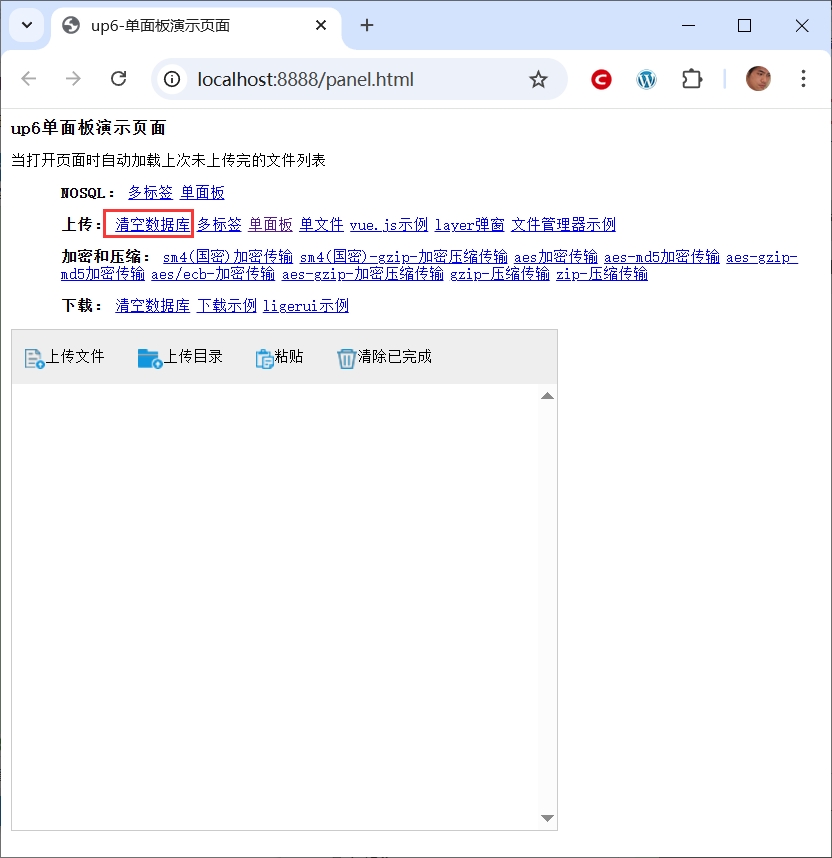The width and height of the screenshot is (832, 858).
Task: Click the red C extension icon
Action: point(601,79)
